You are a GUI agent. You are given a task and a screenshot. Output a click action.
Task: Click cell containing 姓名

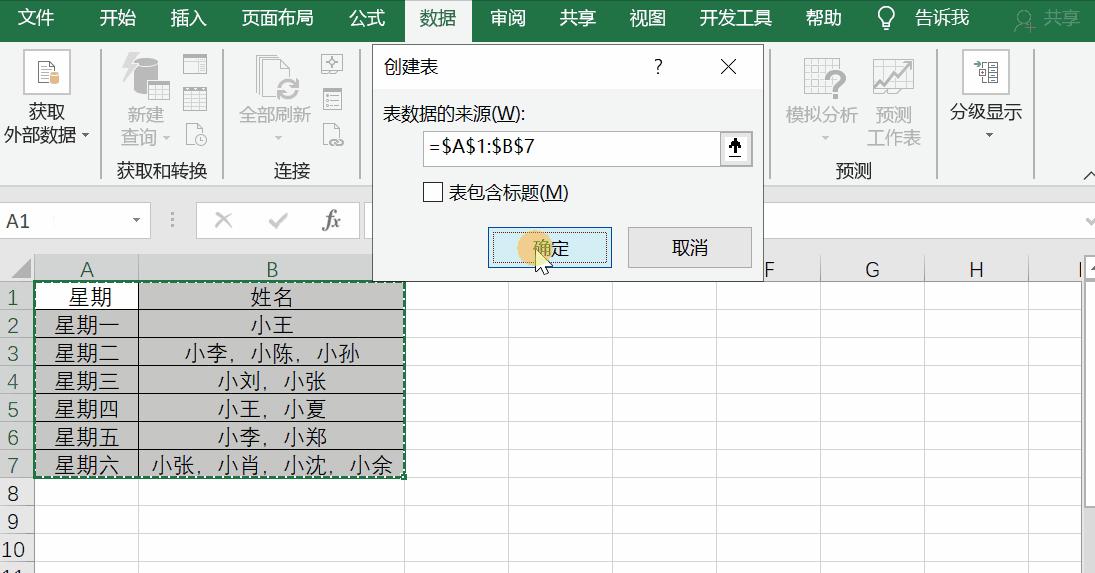click(x=272, y=297)
